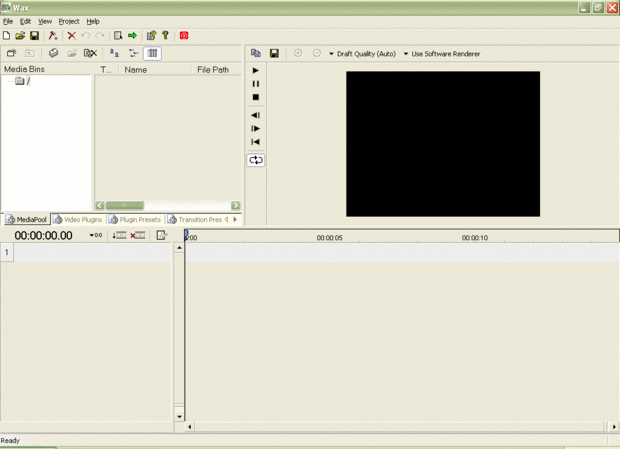Click the parent bin folder icon
The height and width of the screenshot is (449, 620).
pos(30,53)
